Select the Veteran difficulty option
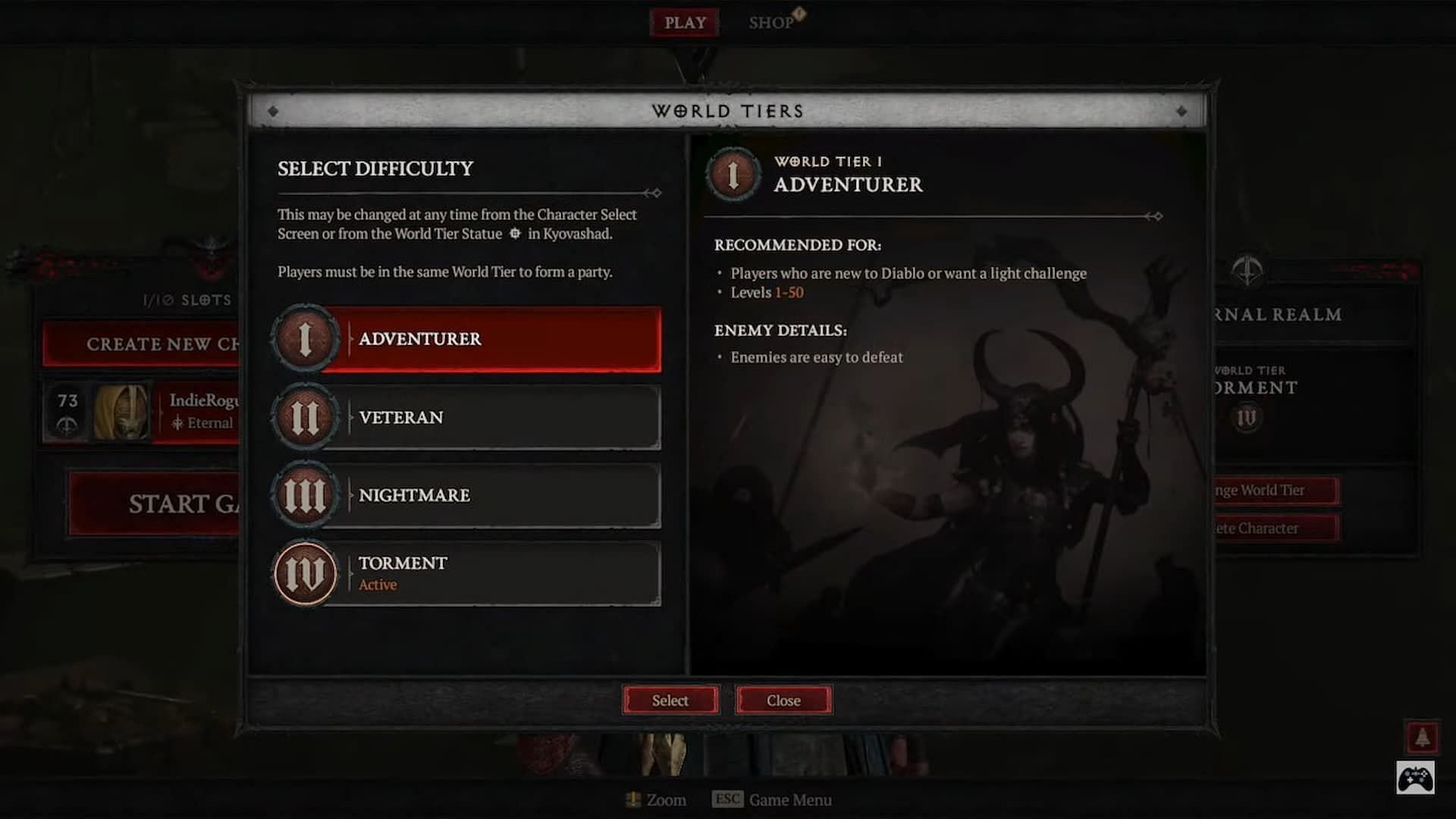This screenshot has height=819, width=1456. 465,417
